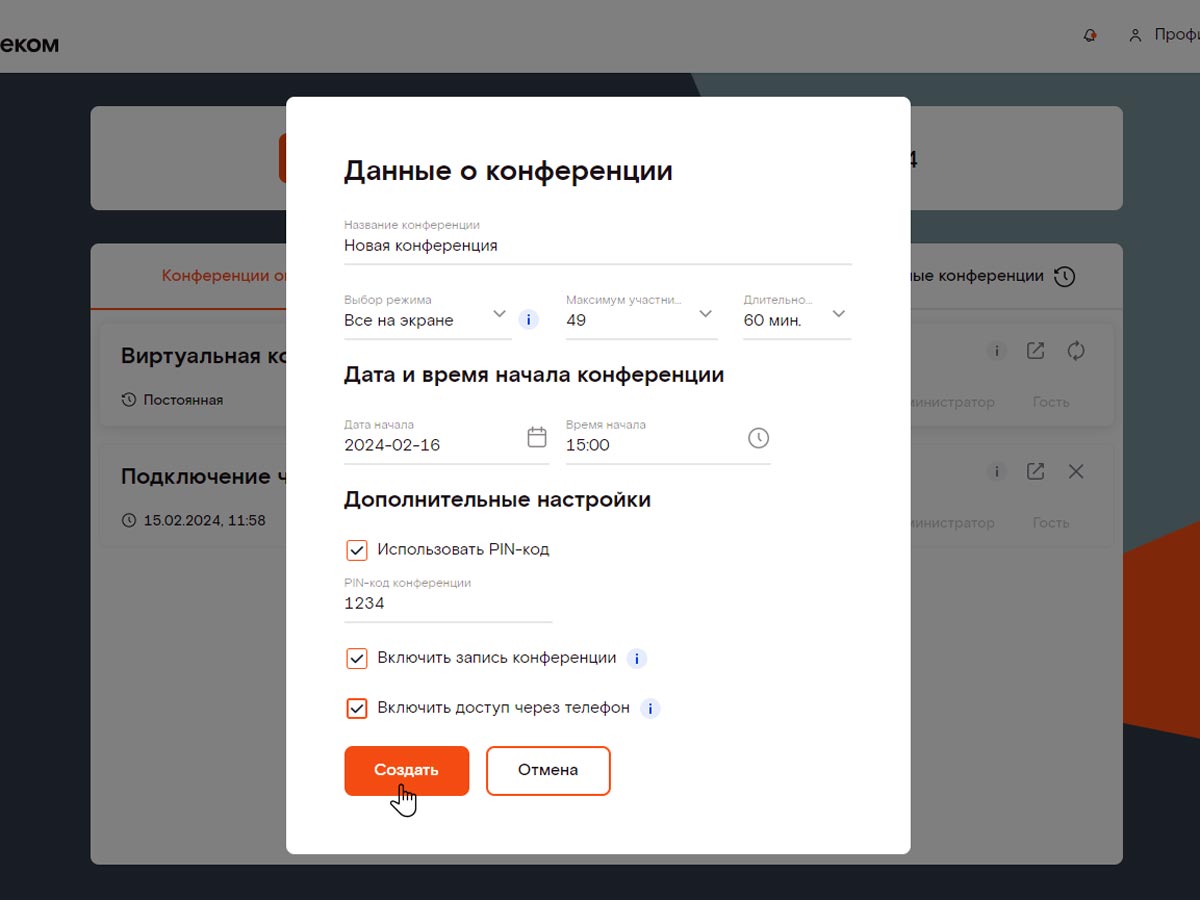Image resolution: width=1200 pixels, height=900 pixels.
Task: Click the external link icon on Подключение conference
Action: click(1035, 471)
